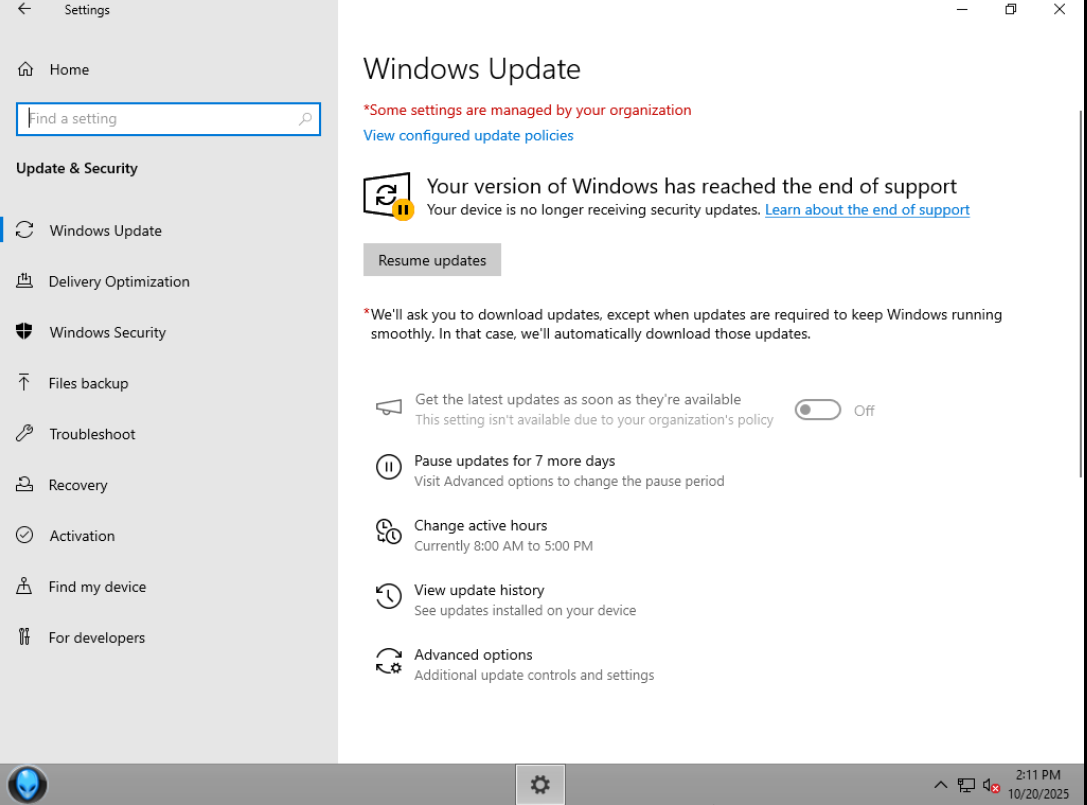Screen dimensions: 1087x805
Task: Click Resume updates button
Action: click(432, 260)
